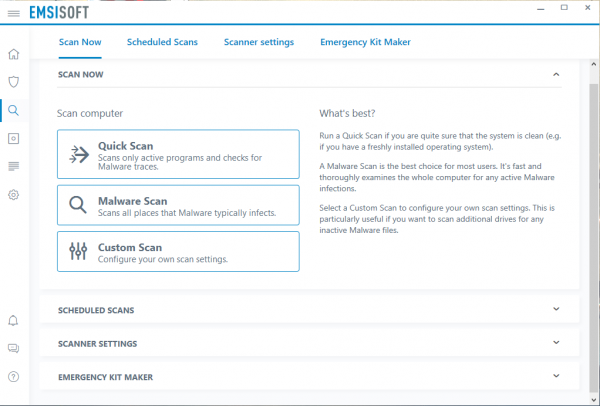Viewport: 600px width, 406px height.
Task: Click the "What's best?" heading
Action: coord(347,113)
